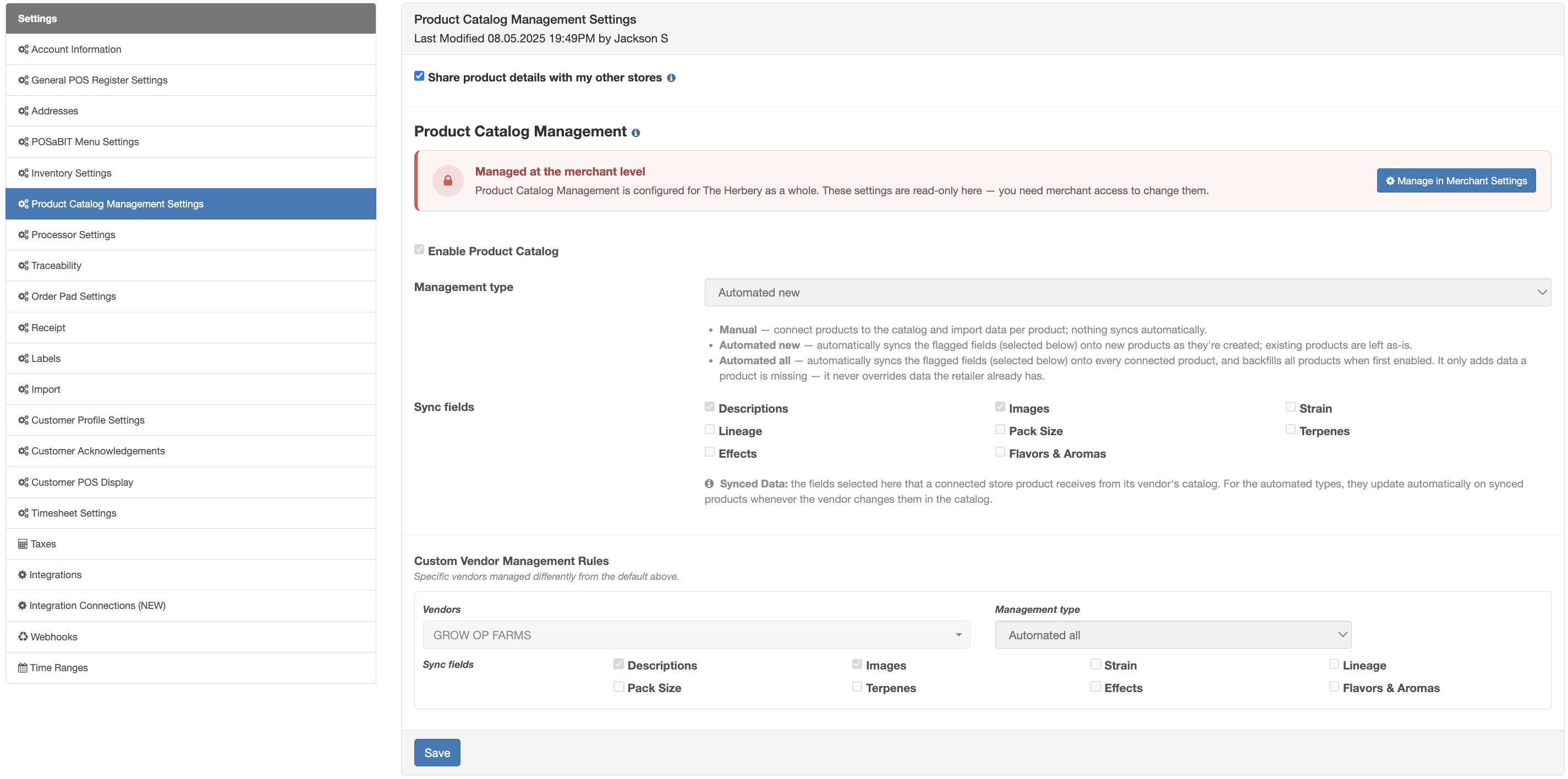Screen dimensions: 1568x779
Task: Click gears icon beside Customer Profile Settings
Action: (x=23, y=420)
